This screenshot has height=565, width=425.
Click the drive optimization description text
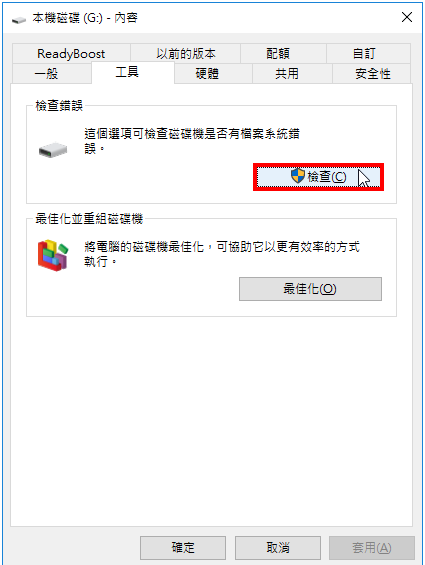click(x=222, y=254)
